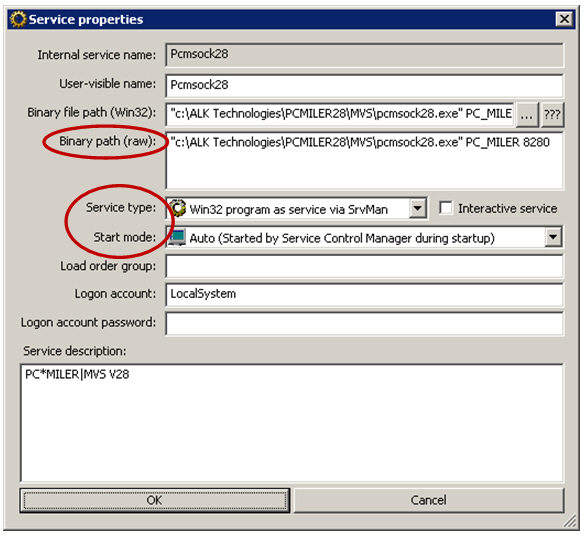Focus the Logon account password field

364,323
